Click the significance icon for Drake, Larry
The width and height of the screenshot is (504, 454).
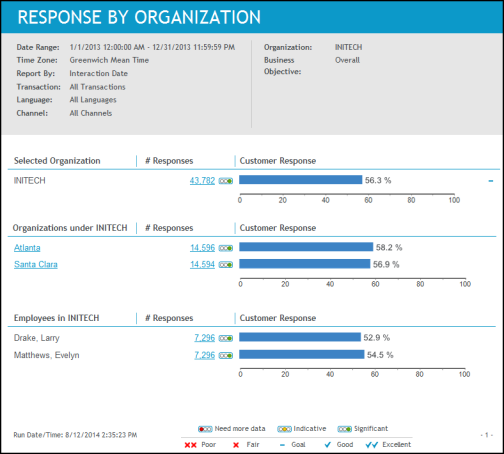(226, 338)
